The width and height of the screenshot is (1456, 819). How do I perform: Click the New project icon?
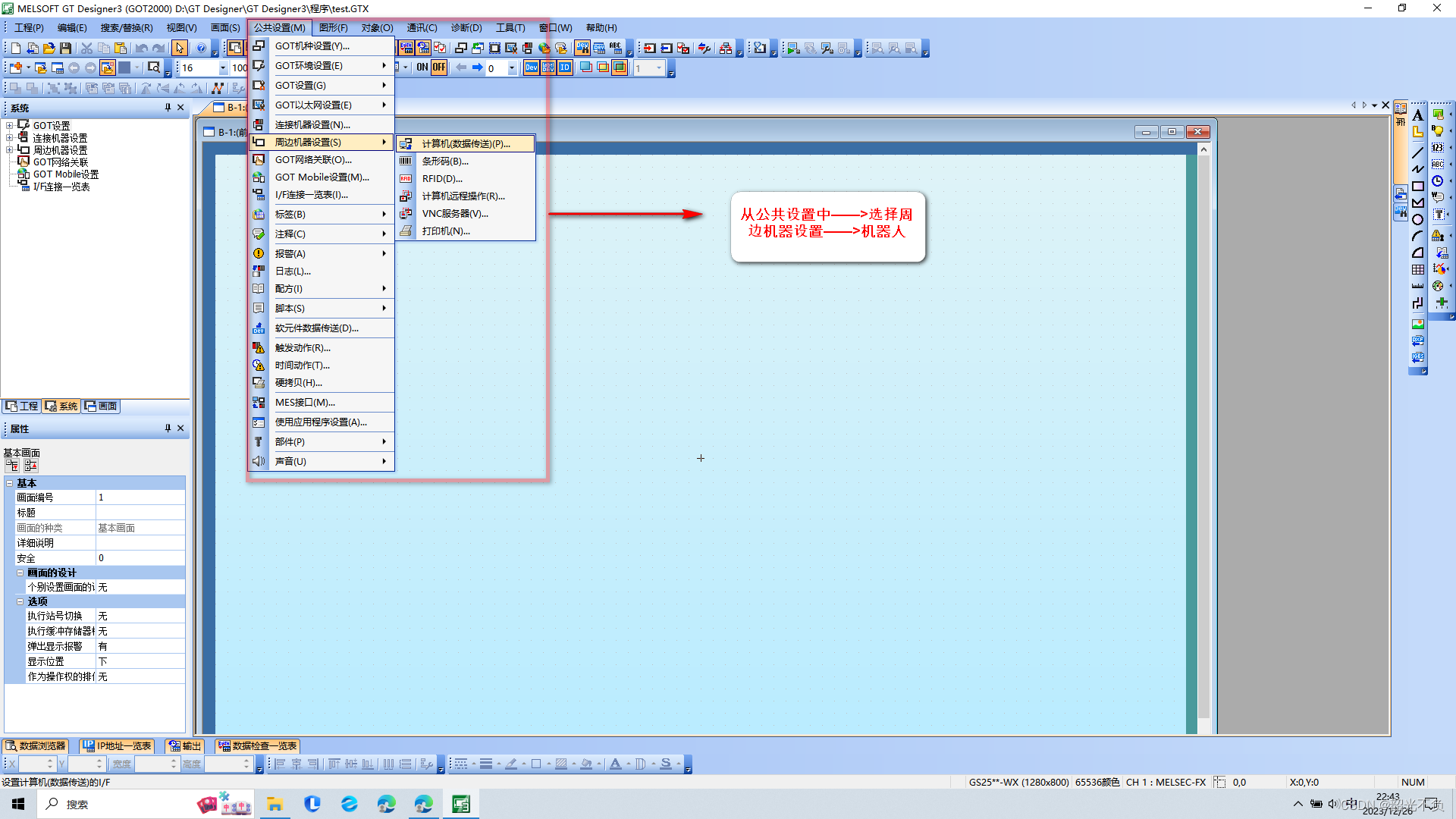coord(16,48)
